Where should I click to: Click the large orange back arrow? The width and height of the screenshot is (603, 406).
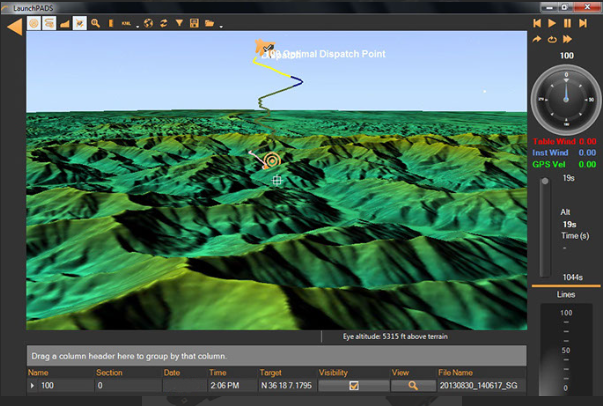pyautogui.click(x=14, y=26)
